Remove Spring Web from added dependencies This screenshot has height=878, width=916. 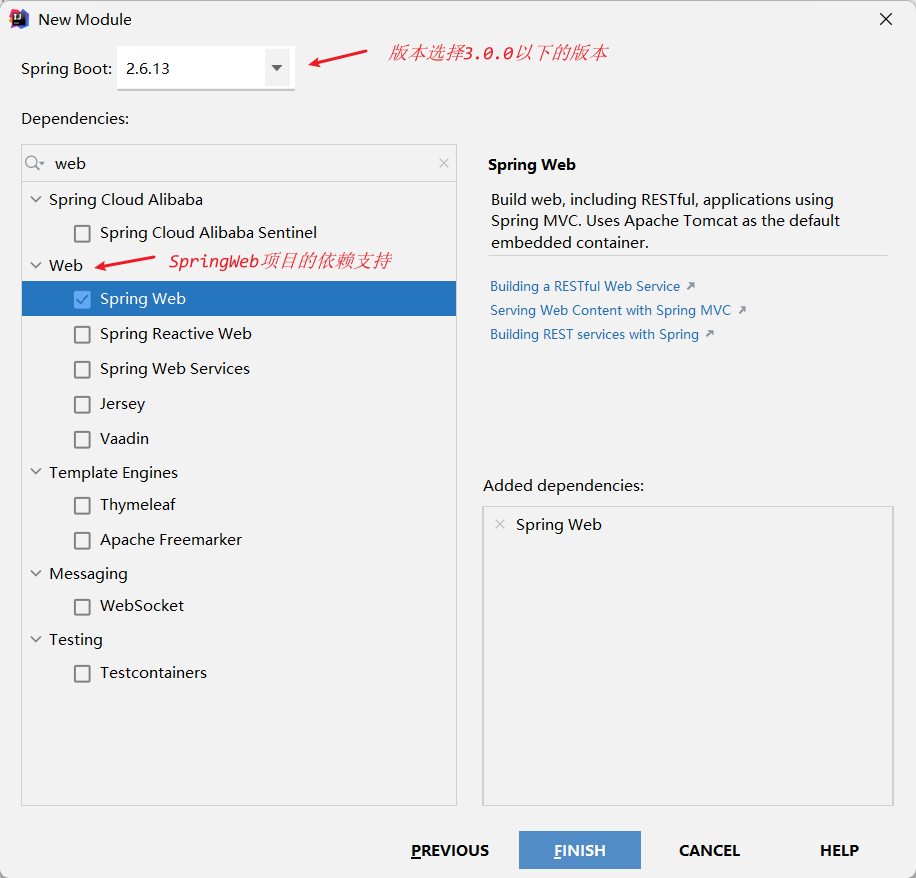pyautogui.click(x=500, y=524)
